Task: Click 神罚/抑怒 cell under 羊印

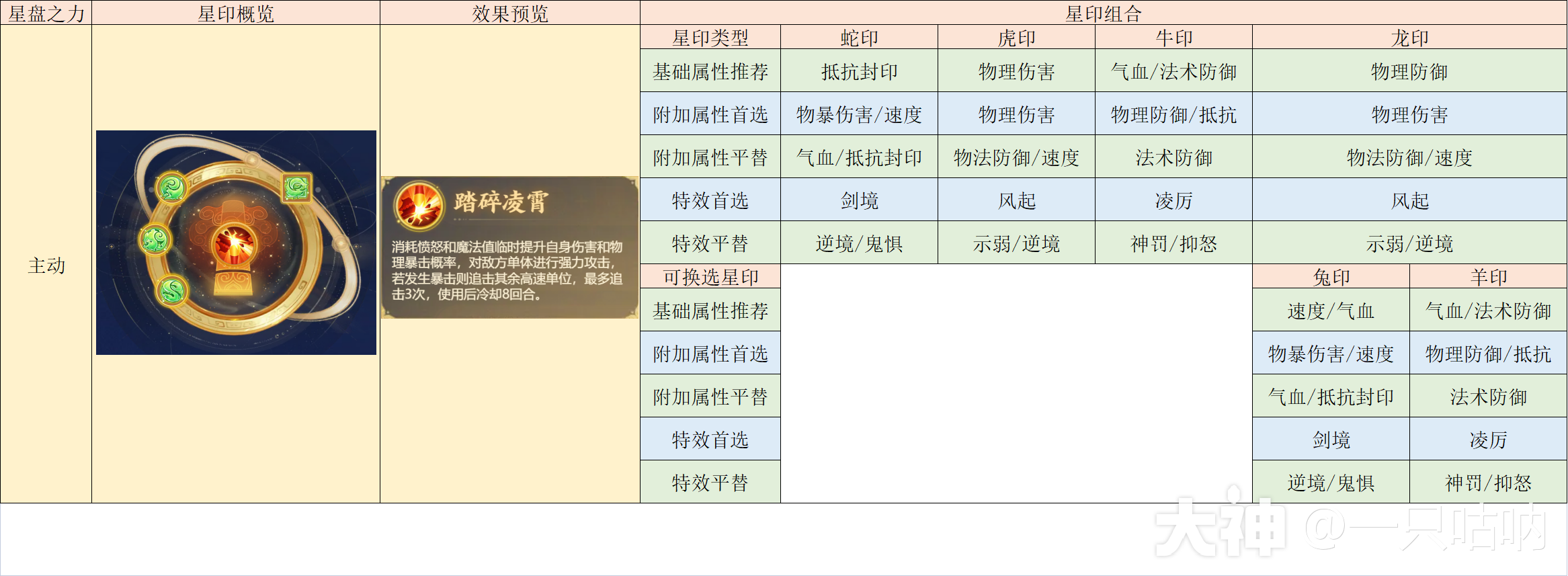Action: [1489, 483]
